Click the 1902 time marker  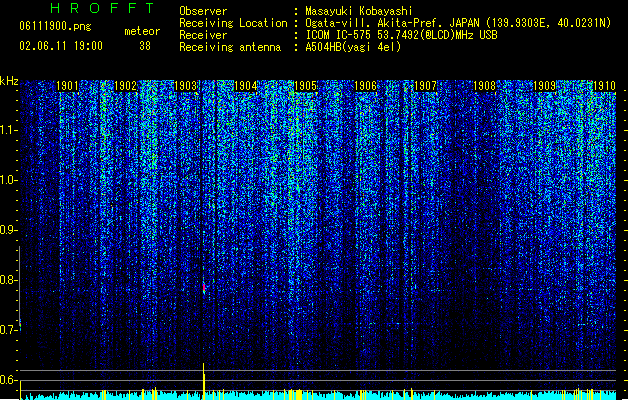click(126, 86)
